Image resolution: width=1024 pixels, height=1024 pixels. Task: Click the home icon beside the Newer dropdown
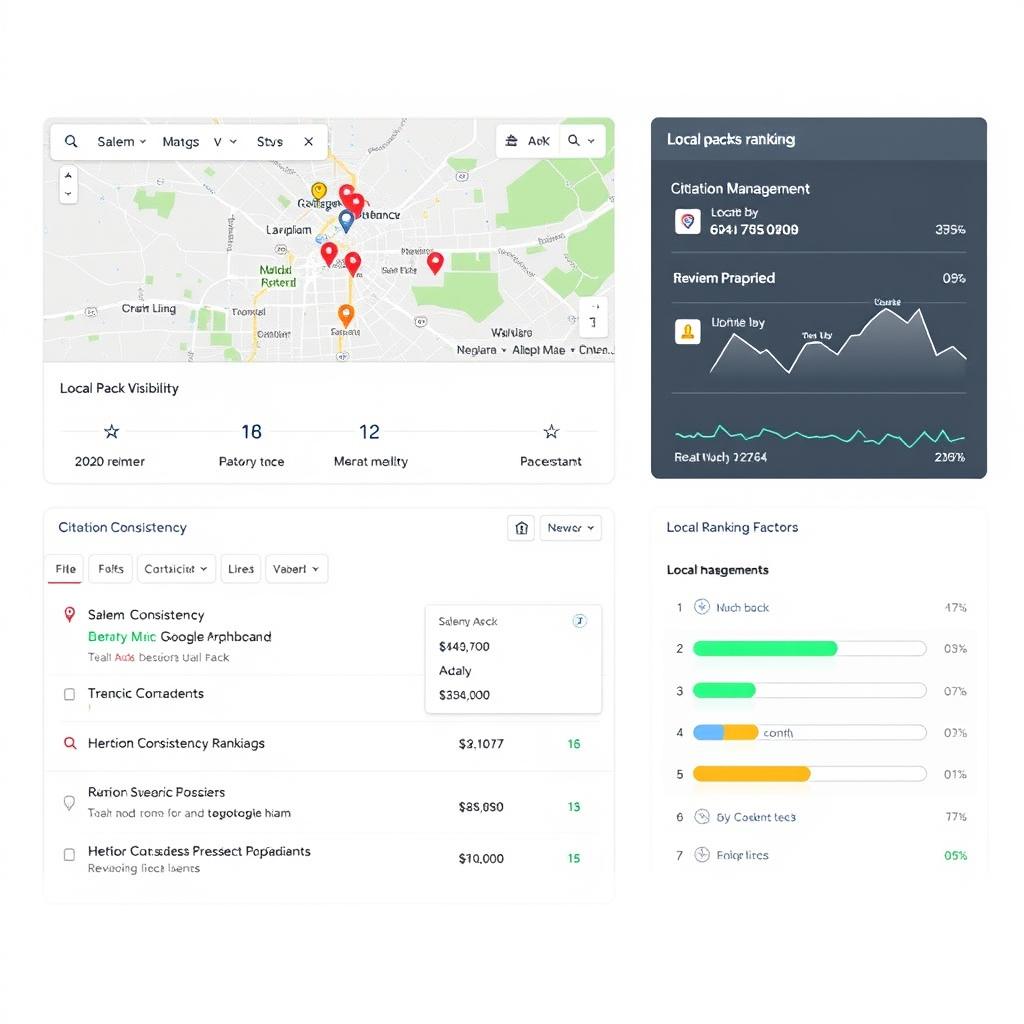pos(520,528)
